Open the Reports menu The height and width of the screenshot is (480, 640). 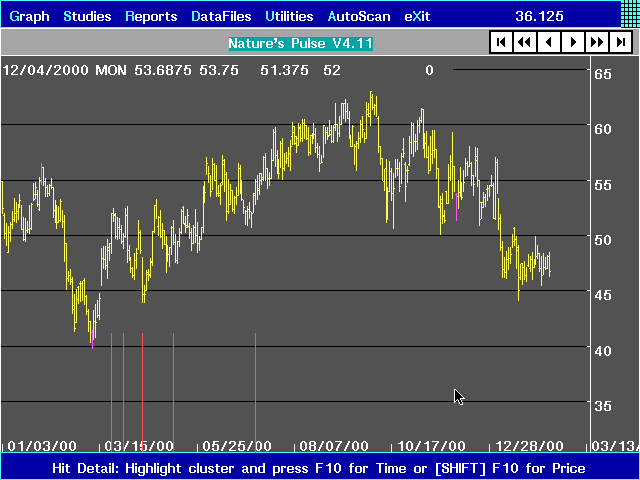click(151, 16)
